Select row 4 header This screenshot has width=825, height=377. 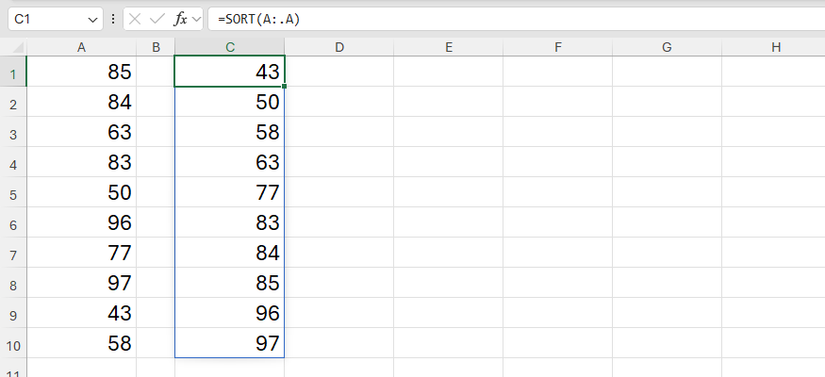(13, 162)
